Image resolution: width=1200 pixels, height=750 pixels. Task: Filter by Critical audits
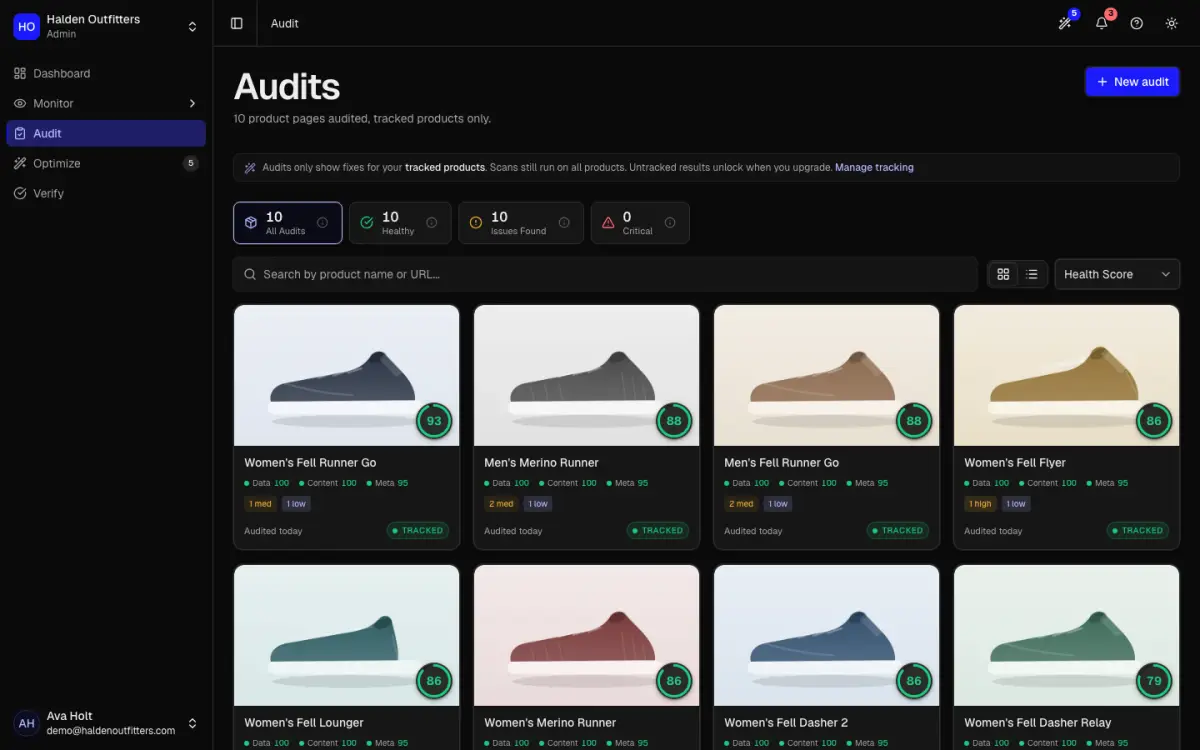tap(640, 223)
